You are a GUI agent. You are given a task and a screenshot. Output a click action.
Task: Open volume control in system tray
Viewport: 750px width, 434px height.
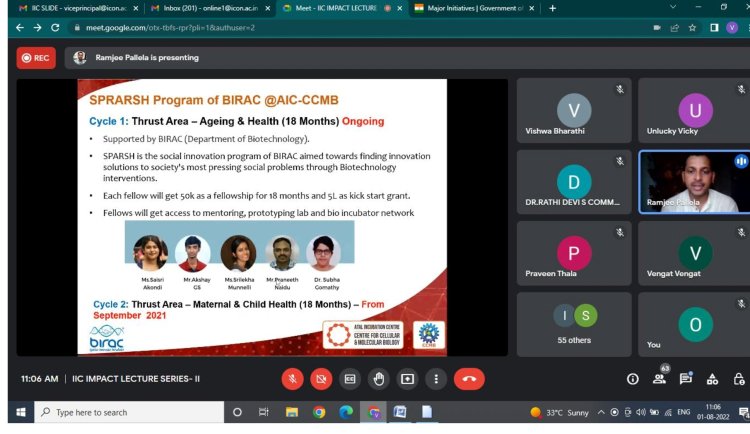pyautogui.click(x=641, y=412)
